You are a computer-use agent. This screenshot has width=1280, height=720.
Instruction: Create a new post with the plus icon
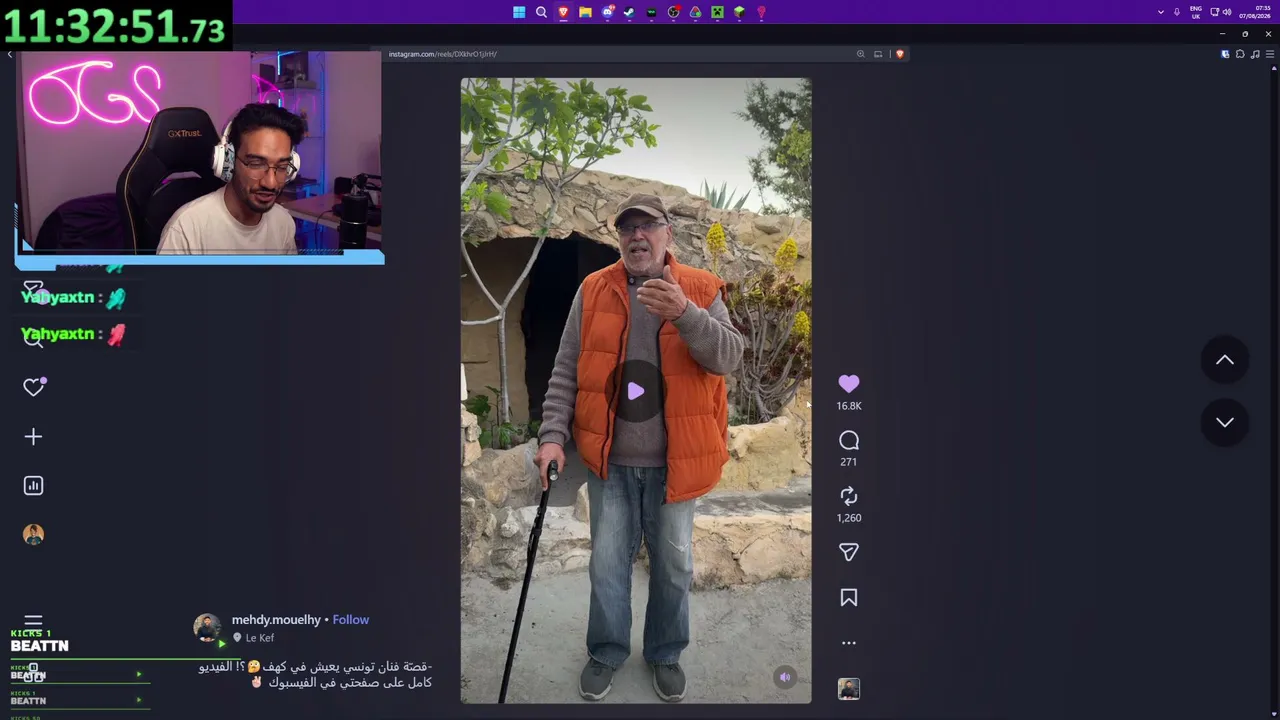click(x=33, y=436)
